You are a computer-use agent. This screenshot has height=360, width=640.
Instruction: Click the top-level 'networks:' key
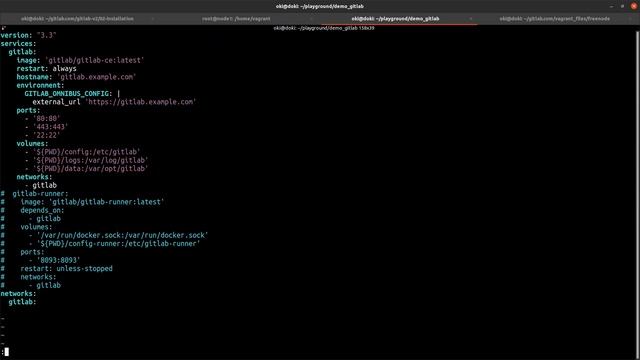click(x=18, y=293)
